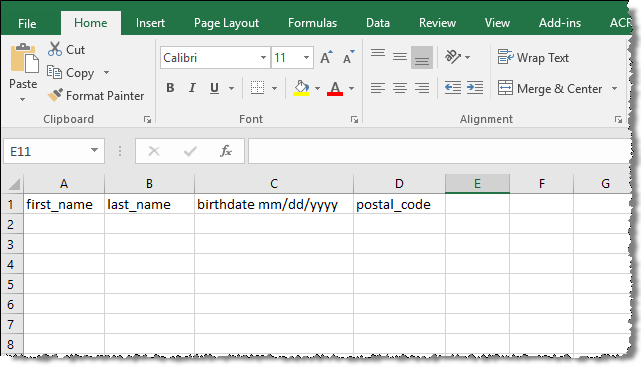Open the Underline style dropdown arrow

coord(231,88)
